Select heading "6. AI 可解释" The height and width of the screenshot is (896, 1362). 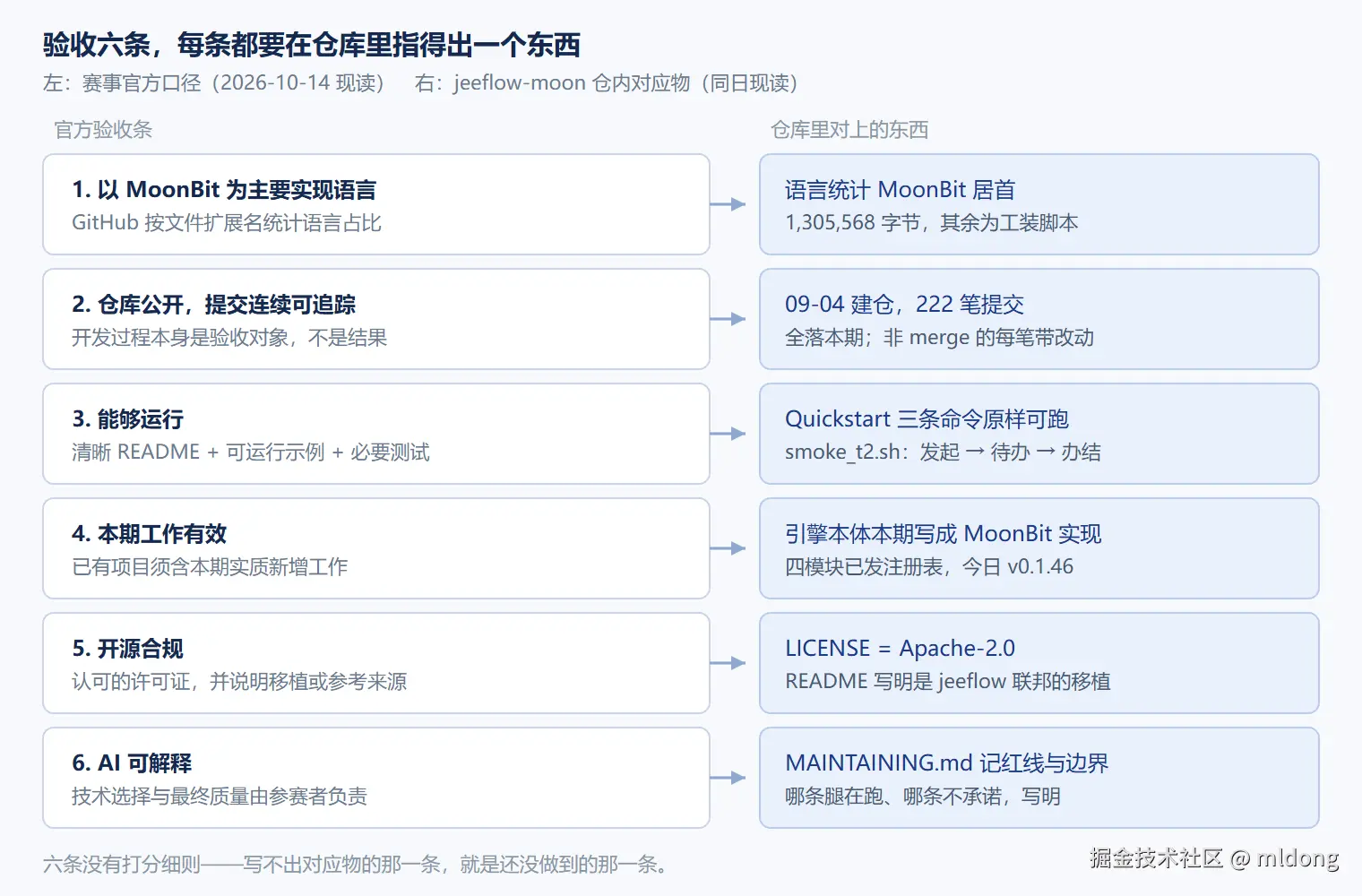click(132, 763)
